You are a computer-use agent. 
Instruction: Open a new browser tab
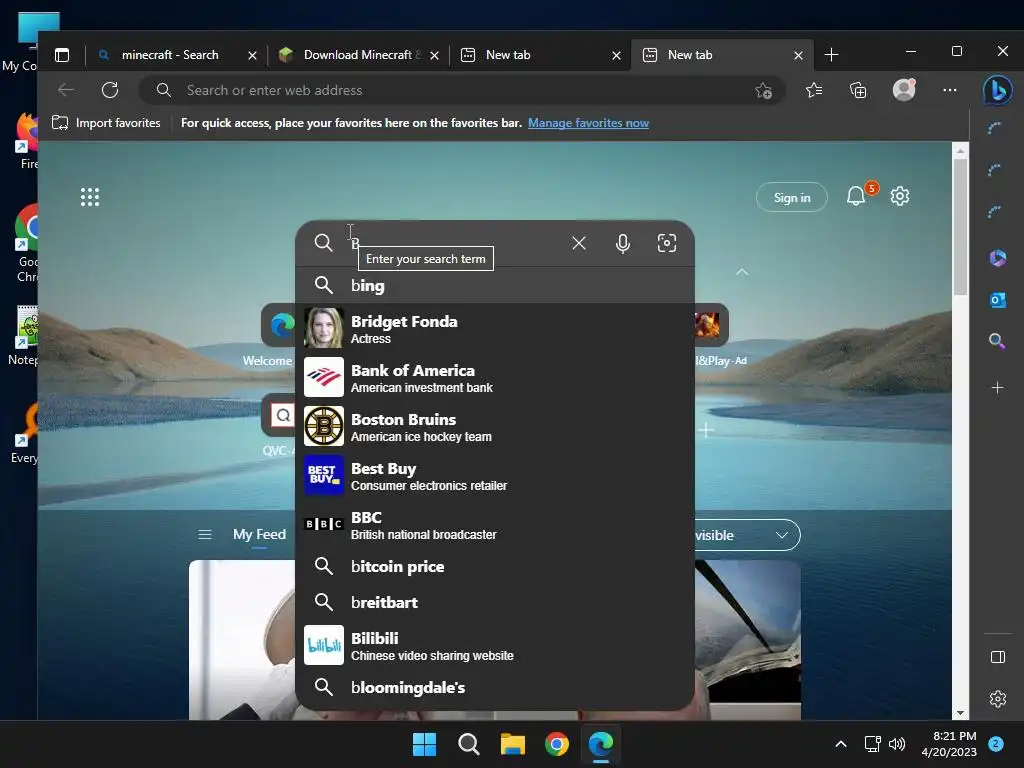[x=831, y=55]
